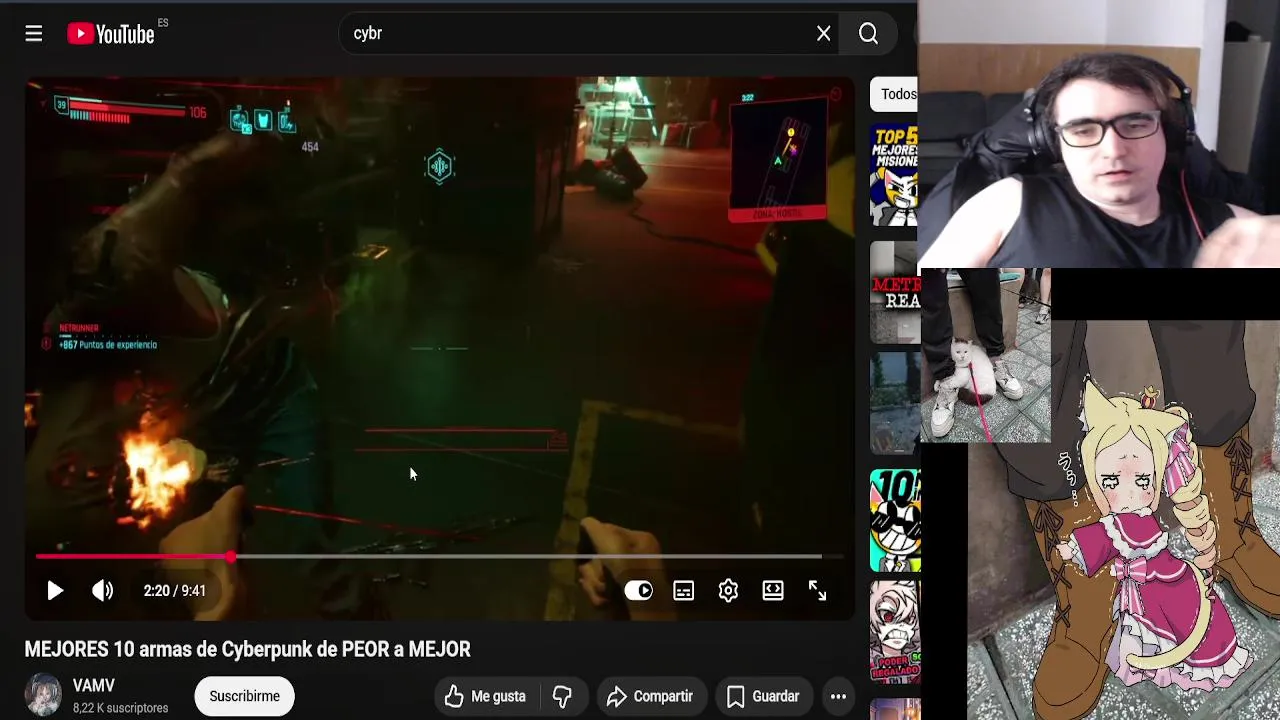Like the video with Me gusta

pos(486,696)
